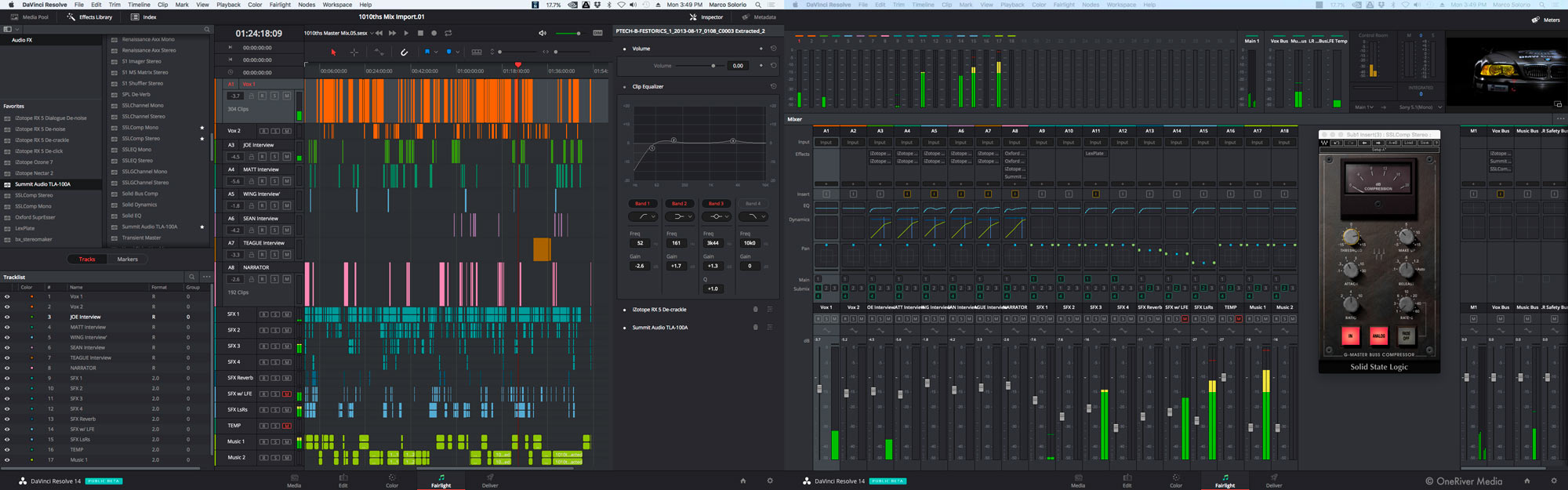The width and height of the screenshot is (1568, 490).
Task: Click the search icon in Tracklist header
Action: pos(191,277)
